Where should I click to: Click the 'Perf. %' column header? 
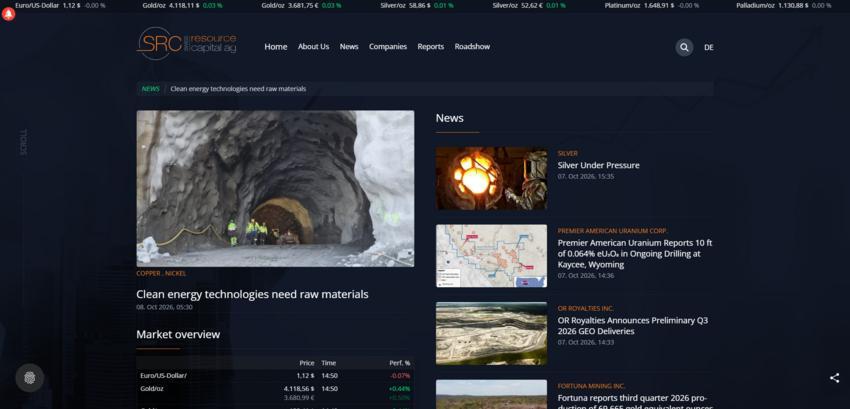(x=400, y=363)
